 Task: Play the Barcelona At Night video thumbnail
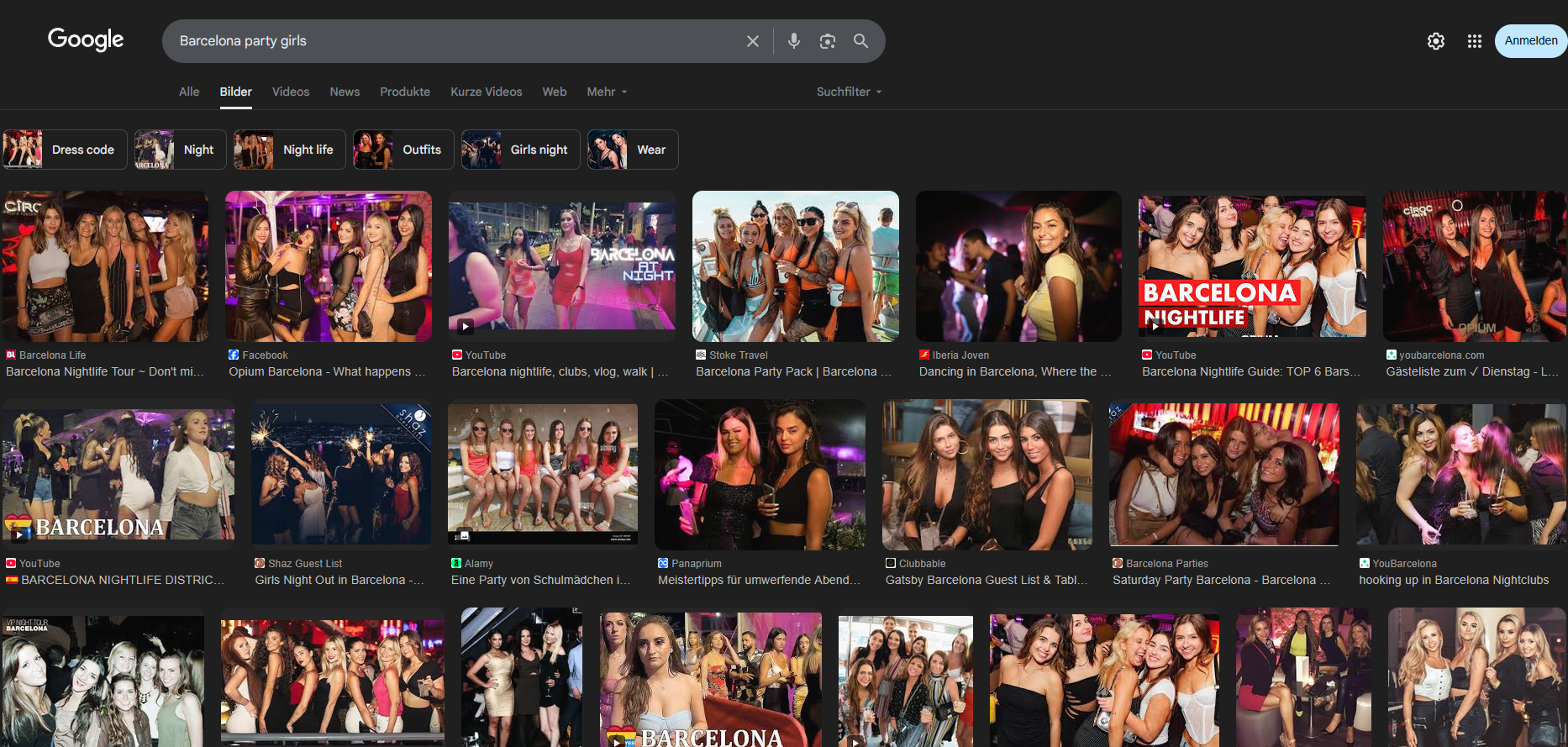click(x=562, y=264)
